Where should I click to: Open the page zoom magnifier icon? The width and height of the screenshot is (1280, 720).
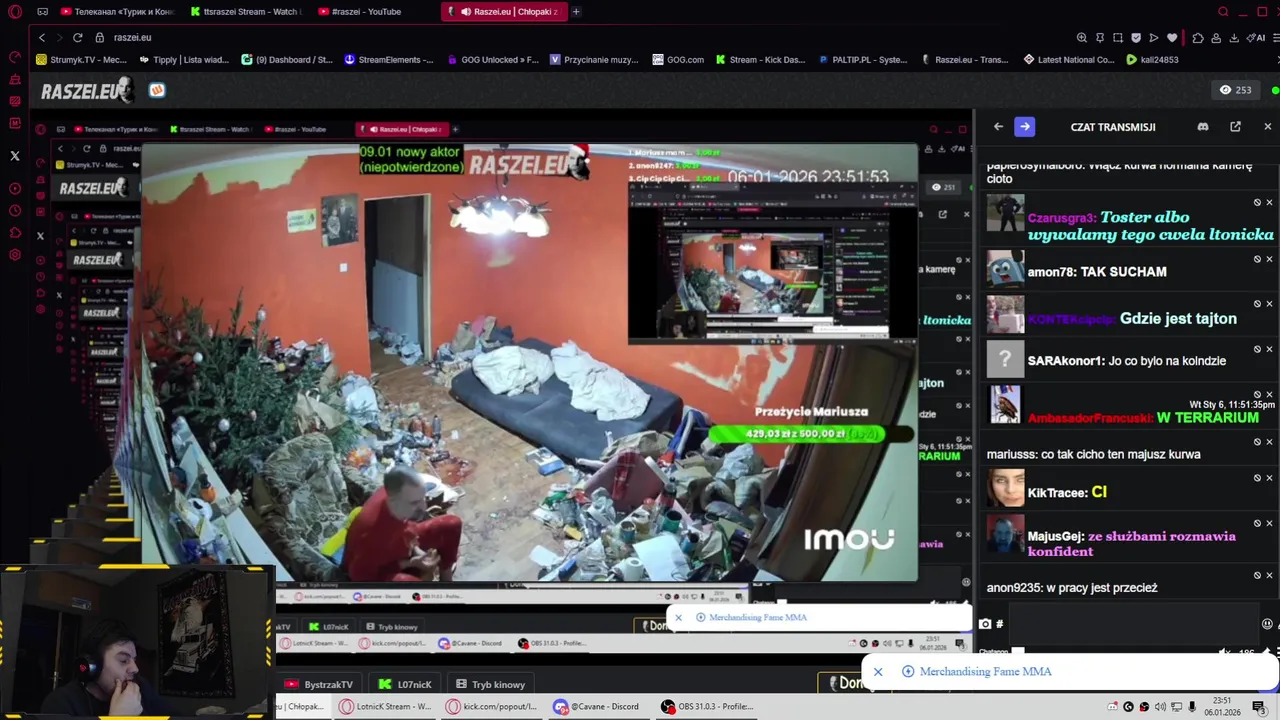click(x=1081, y=38)
